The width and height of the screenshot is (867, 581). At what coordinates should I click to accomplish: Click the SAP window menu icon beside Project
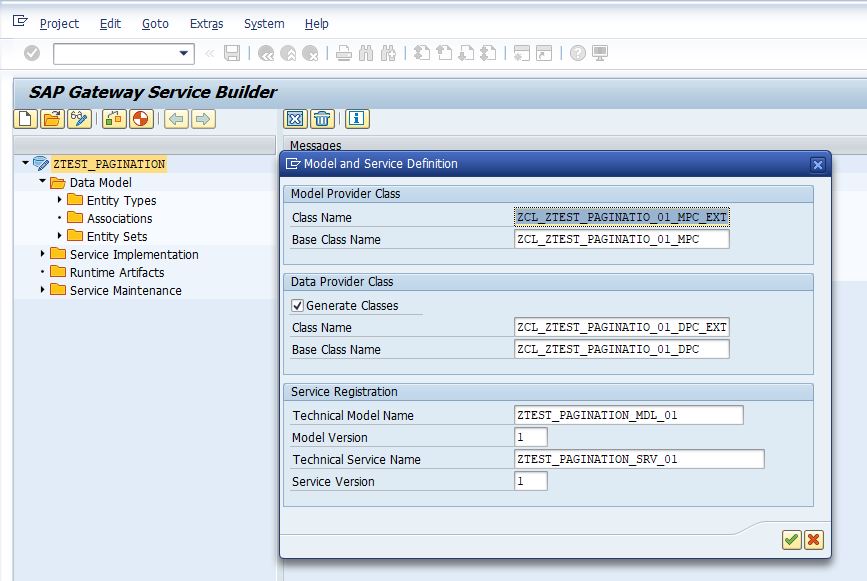pos(20,21)
